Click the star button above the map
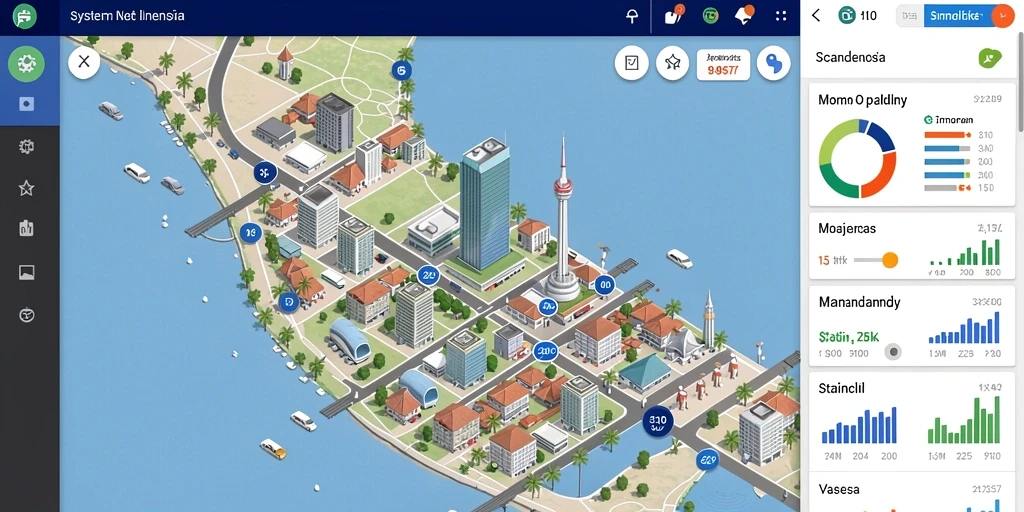The image size is (1024, 512). [673, 63]
